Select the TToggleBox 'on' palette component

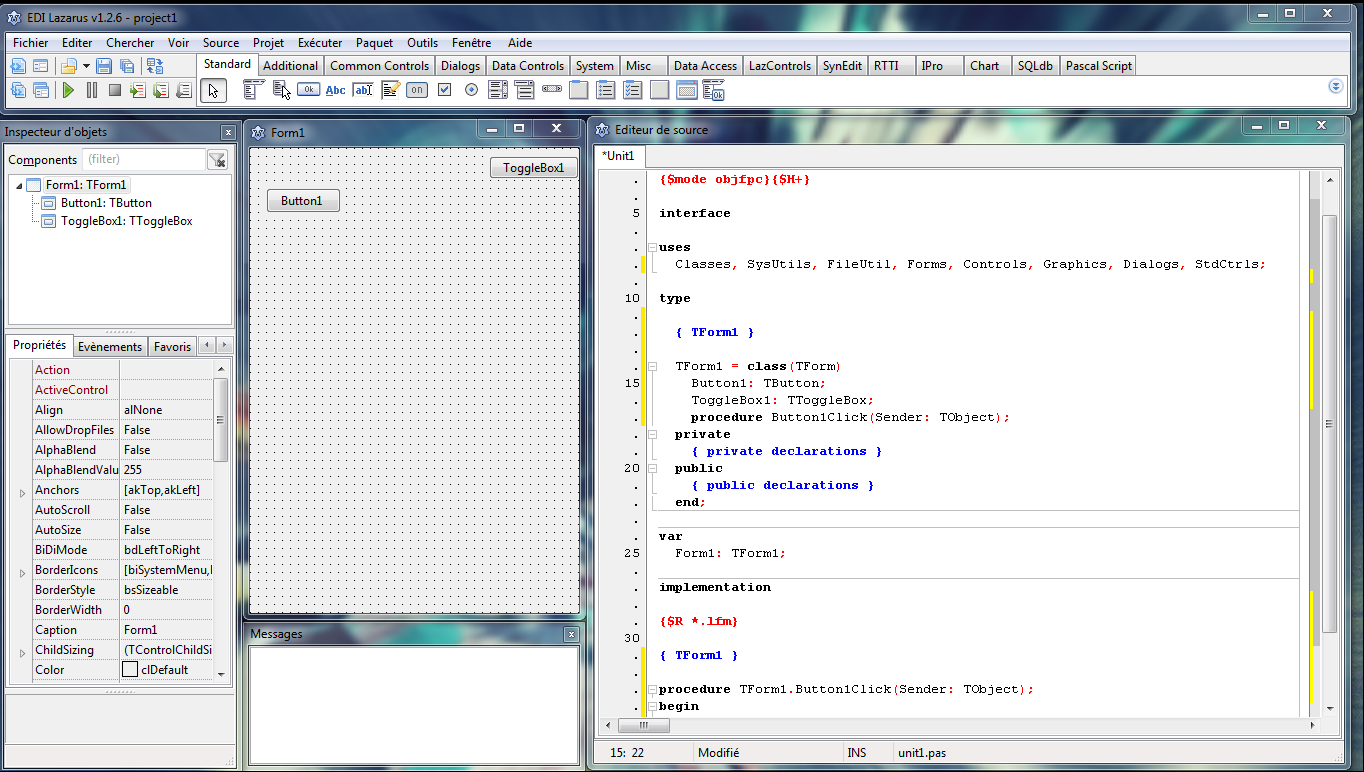[x=417, y=90]
